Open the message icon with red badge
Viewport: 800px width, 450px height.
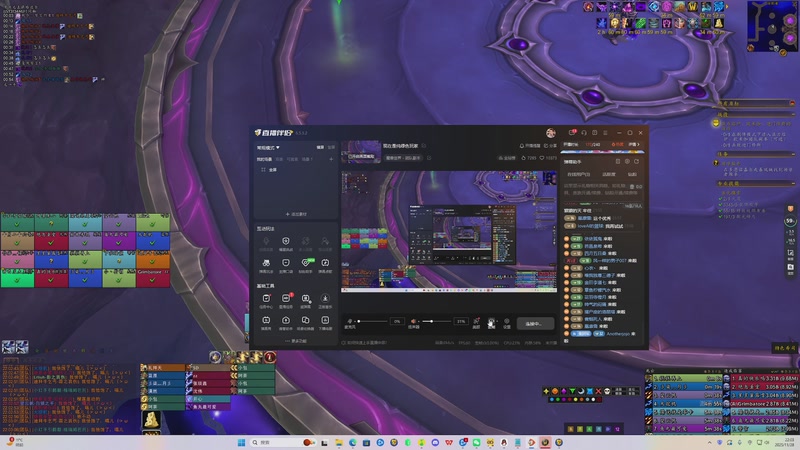[572, 133]
